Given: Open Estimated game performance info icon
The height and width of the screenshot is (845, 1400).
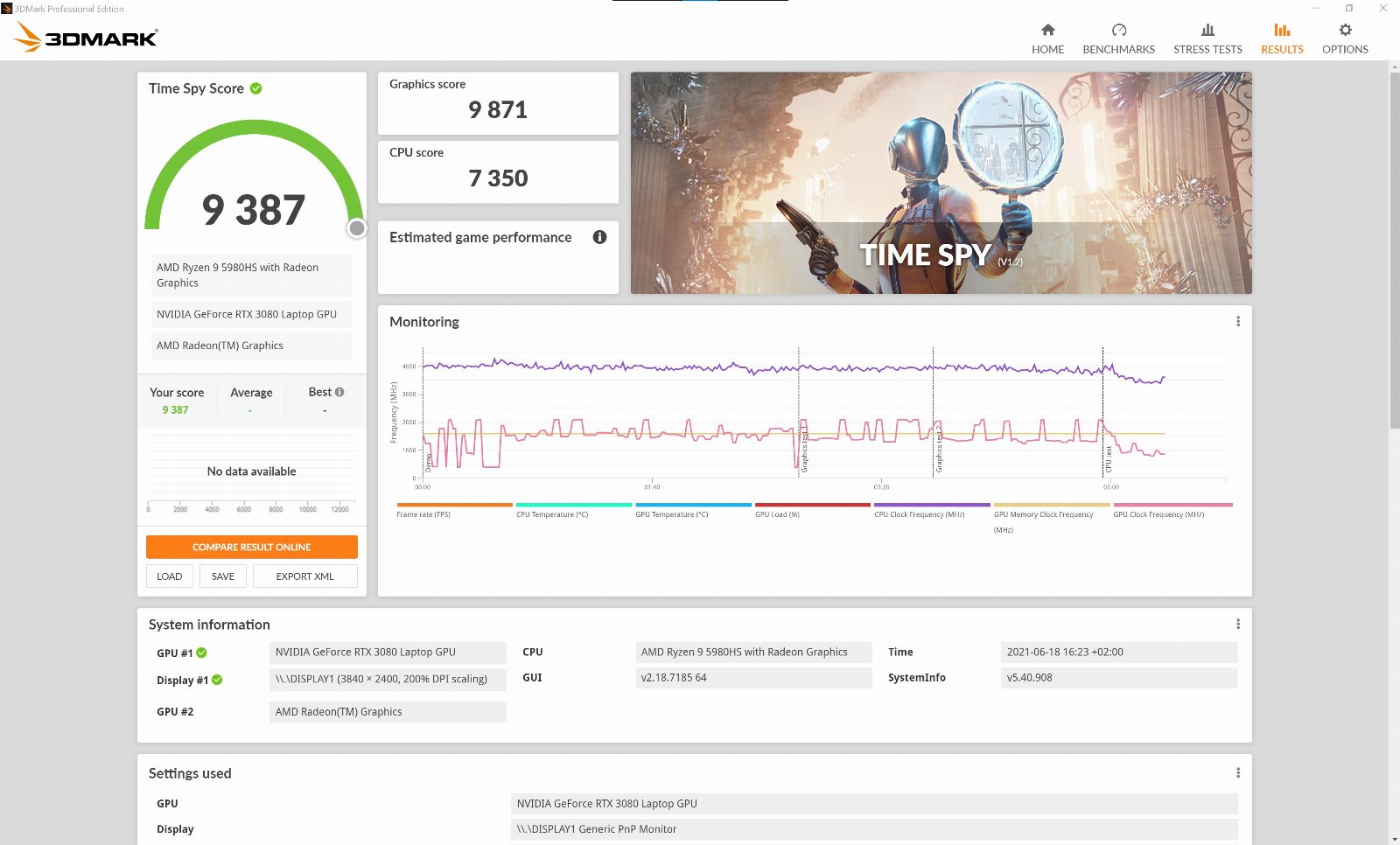Looking at the screenshot, I should [x=599, y=237].
